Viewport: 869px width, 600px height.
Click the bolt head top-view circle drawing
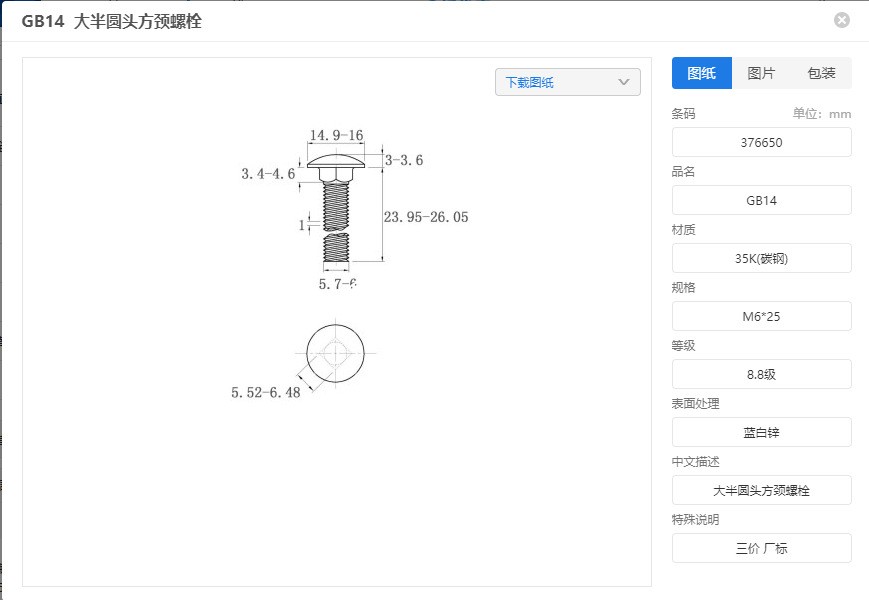[x=335, y=353]
